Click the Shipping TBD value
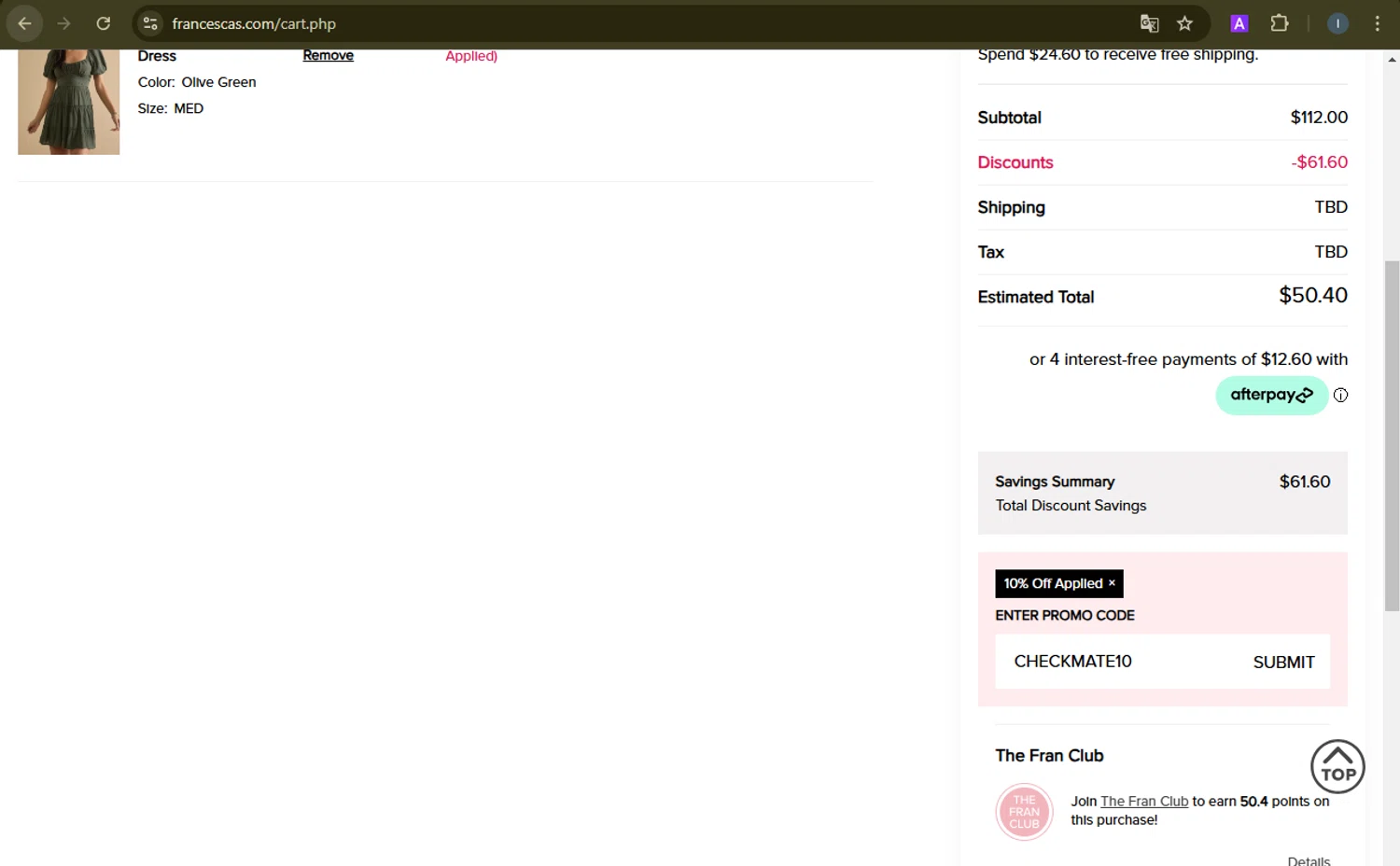This screenshot has width=1400, height=866. click(1331, 207)
